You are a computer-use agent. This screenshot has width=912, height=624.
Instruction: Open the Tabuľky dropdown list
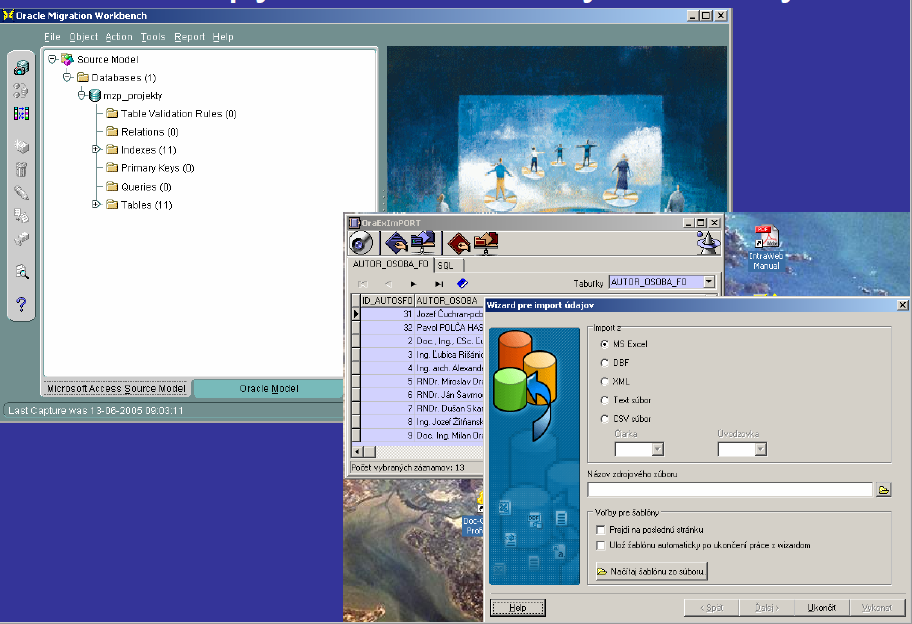pos(709,283)
